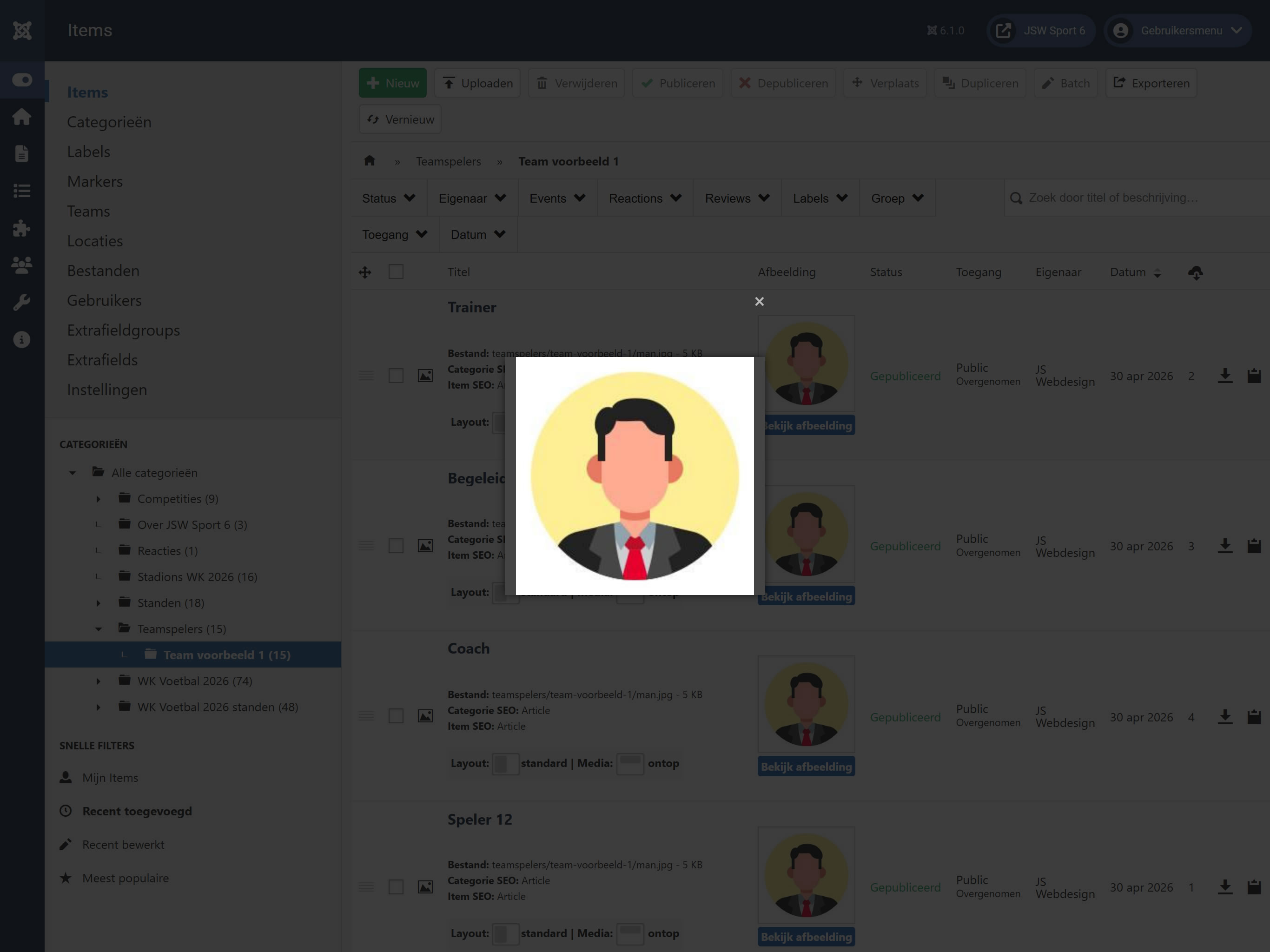Click the image type icon in Speler 12 row
This screenshot has height=952, width=1270.
425,886
